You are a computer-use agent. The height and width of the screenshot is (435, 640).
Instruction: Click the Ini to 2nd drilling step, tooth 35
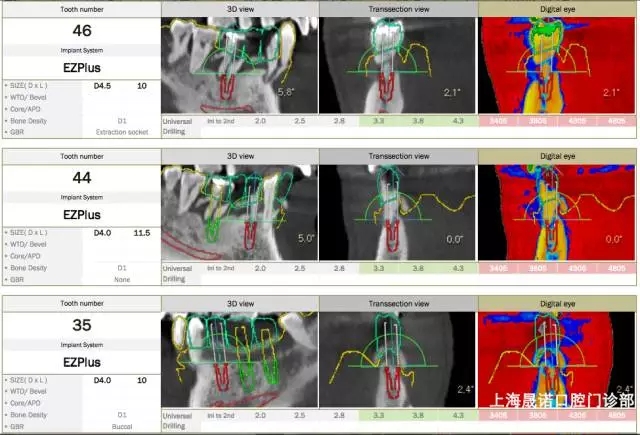click(221, 414)
